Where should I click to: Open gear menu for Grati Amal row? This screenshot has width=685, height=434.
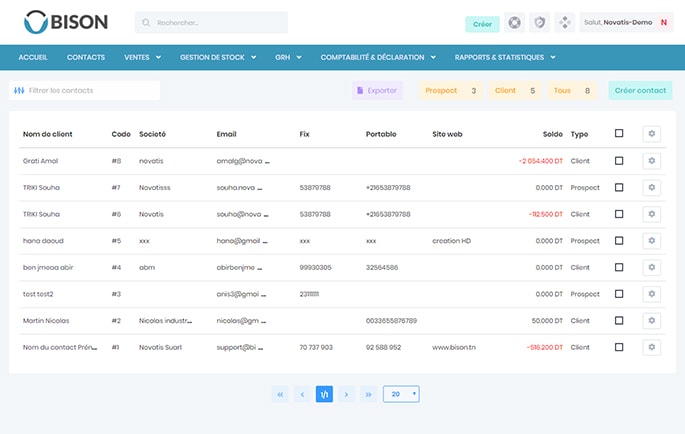coord(651,161)
